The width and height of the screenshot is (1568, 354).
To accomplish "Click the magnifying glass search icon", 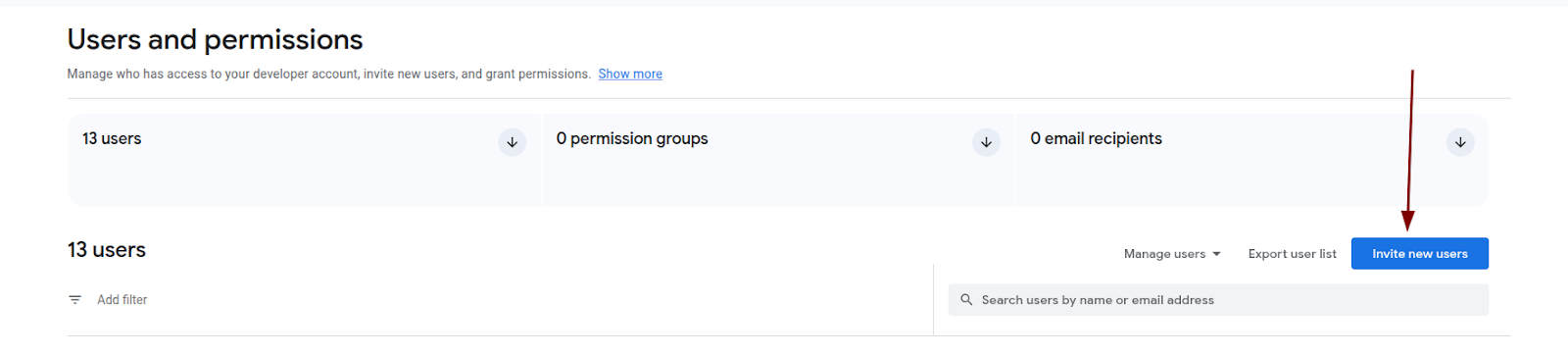I will [x=966, y=300].
